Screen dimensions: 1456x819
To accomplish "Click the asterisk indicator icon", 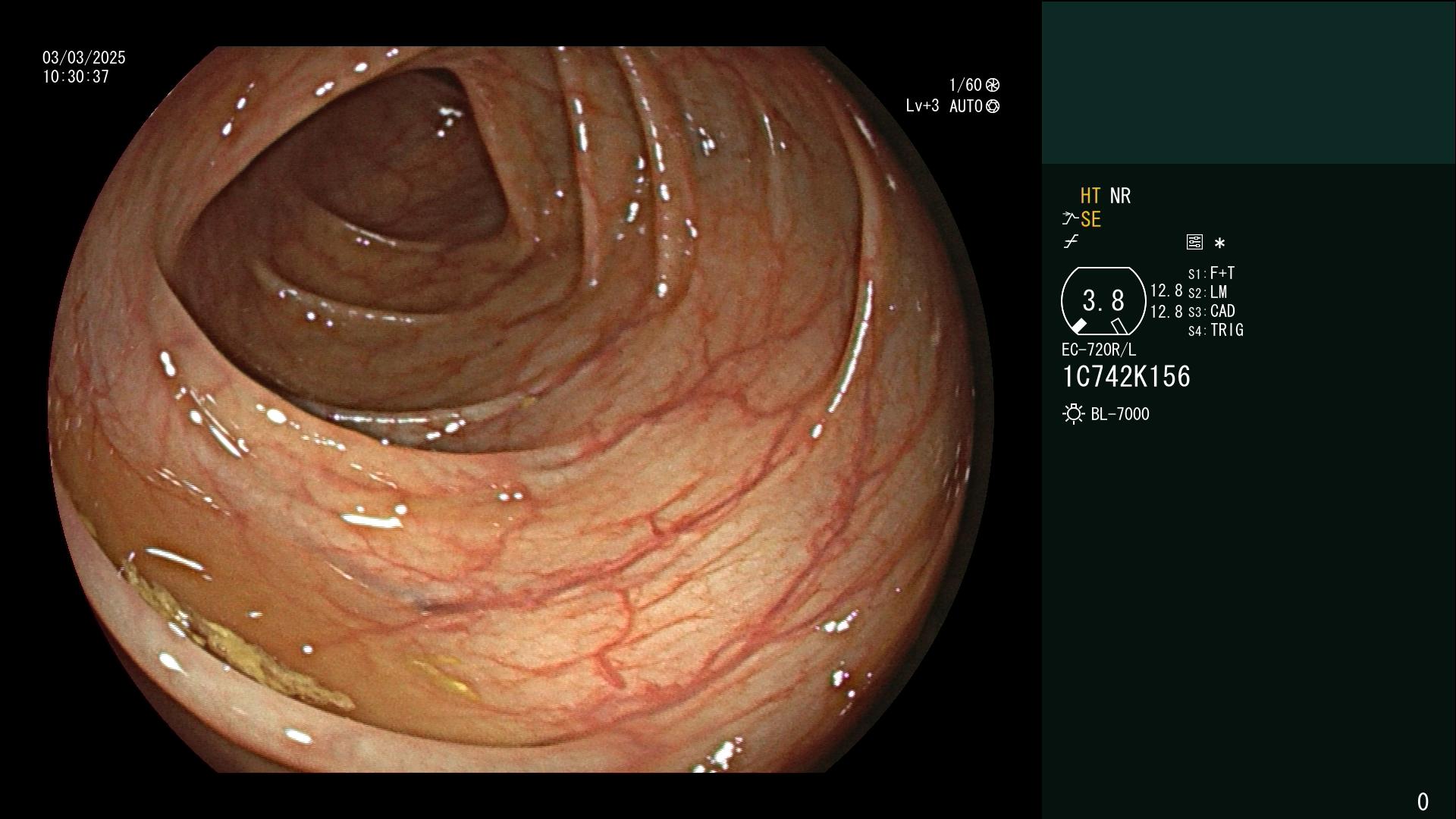I will pyautogui.click(x=1219, y=243).
